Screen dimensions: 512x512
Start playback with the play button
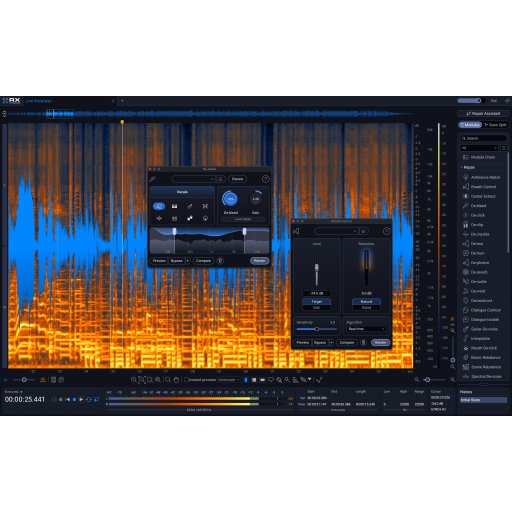(81, 399)
